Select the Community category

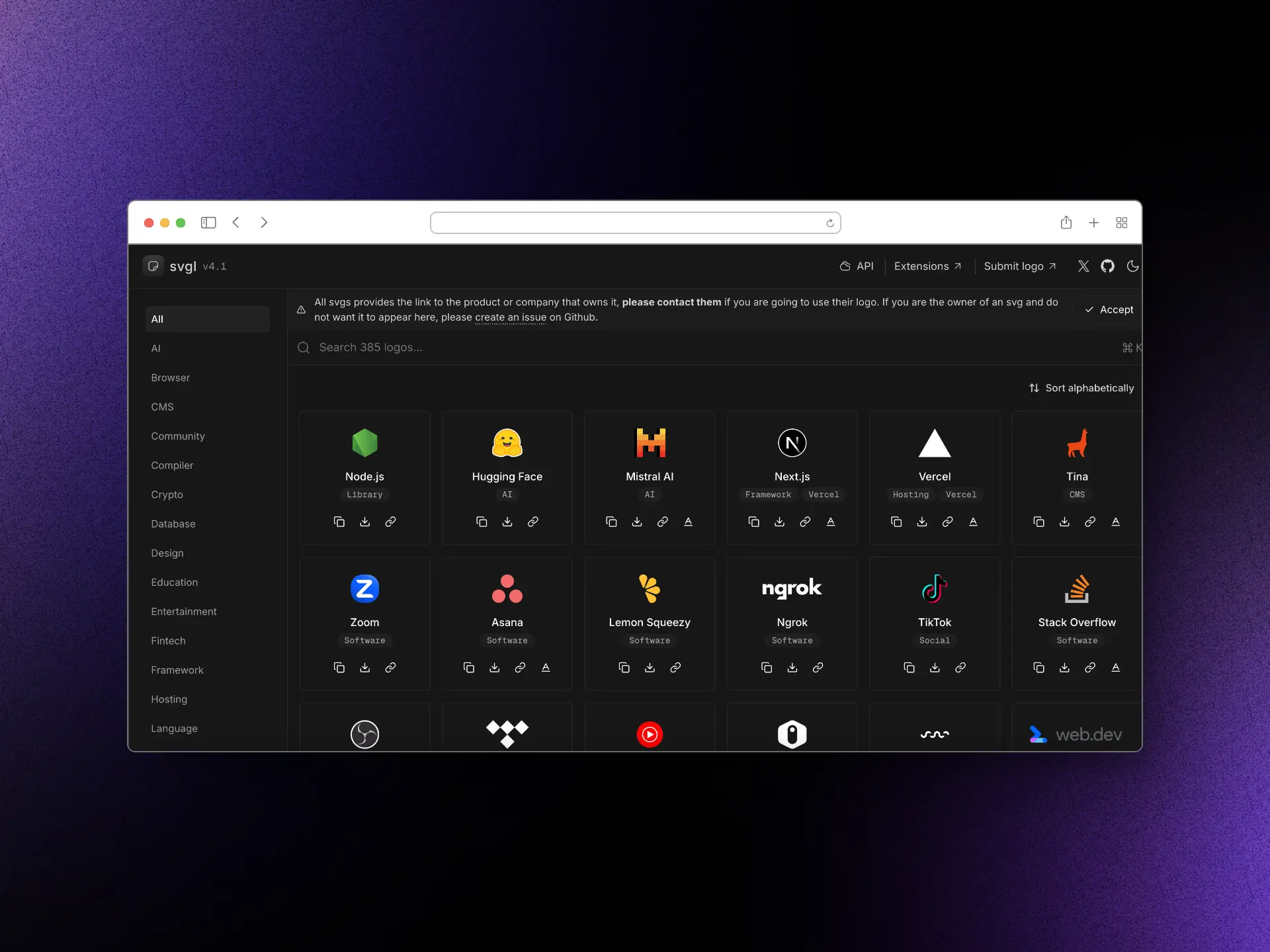point(208,436)
